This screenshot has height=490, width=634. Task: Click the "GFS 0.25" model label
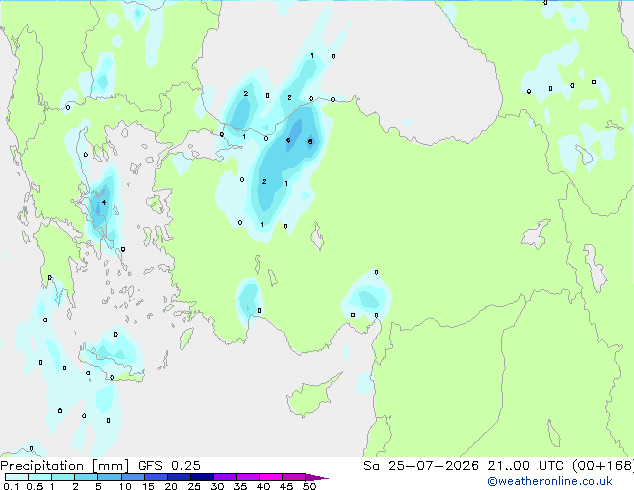point(169,466)
